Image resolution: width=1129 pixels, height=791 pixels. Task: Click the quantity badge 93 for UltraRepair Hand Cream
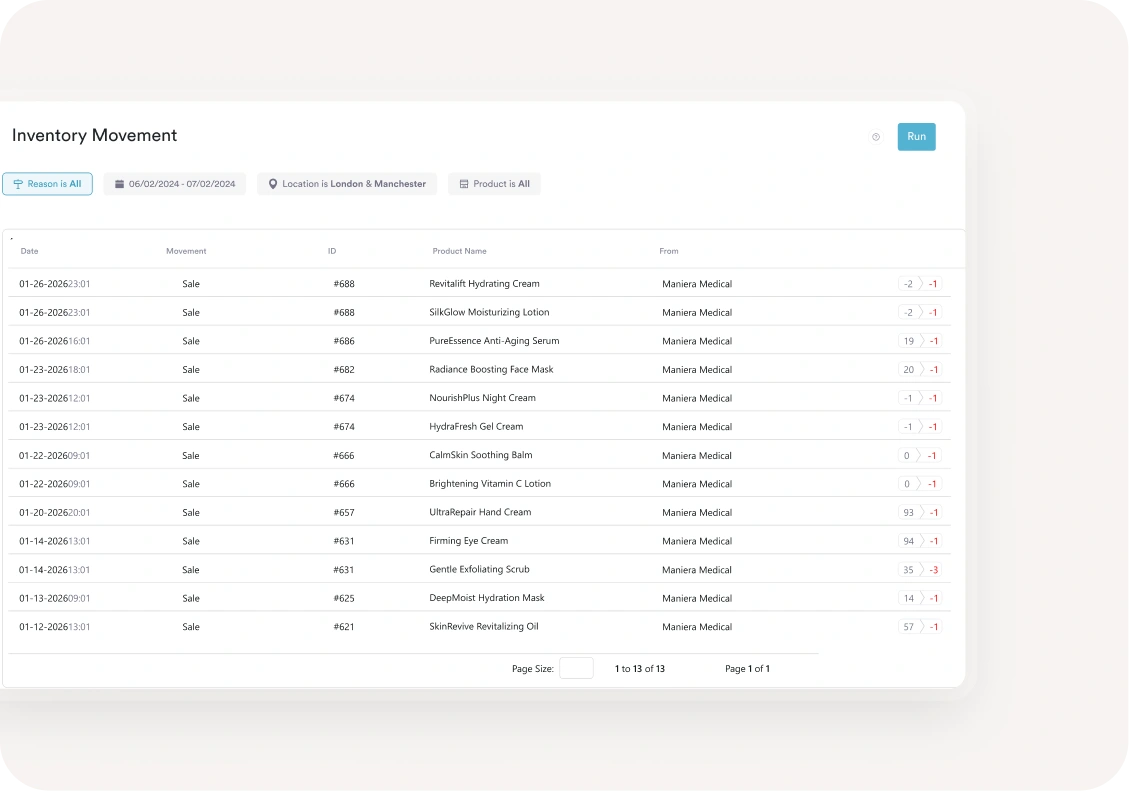(x=908, y=513)
